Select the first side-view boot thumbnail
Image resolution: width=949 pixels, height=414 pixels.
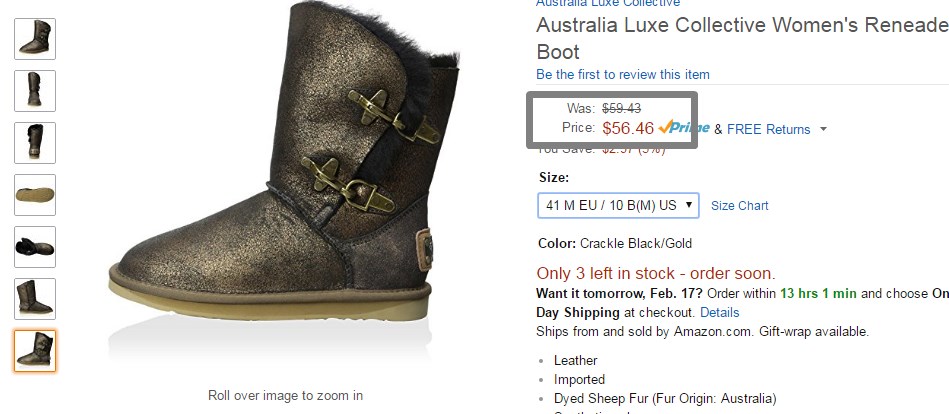coord(35,39)
